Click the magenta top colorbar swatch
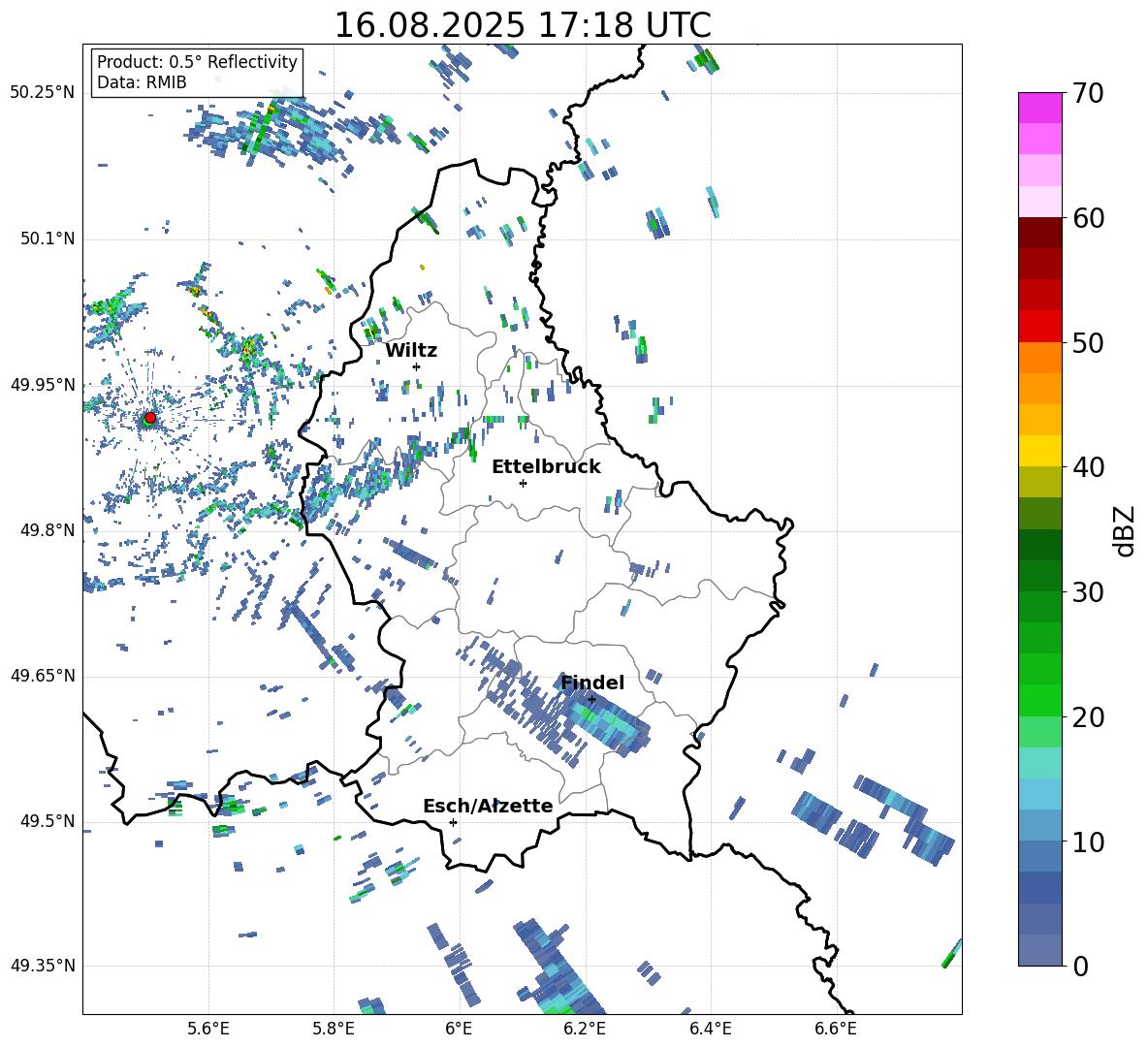This screenshot has width=1148, height=1048. 1039,108
